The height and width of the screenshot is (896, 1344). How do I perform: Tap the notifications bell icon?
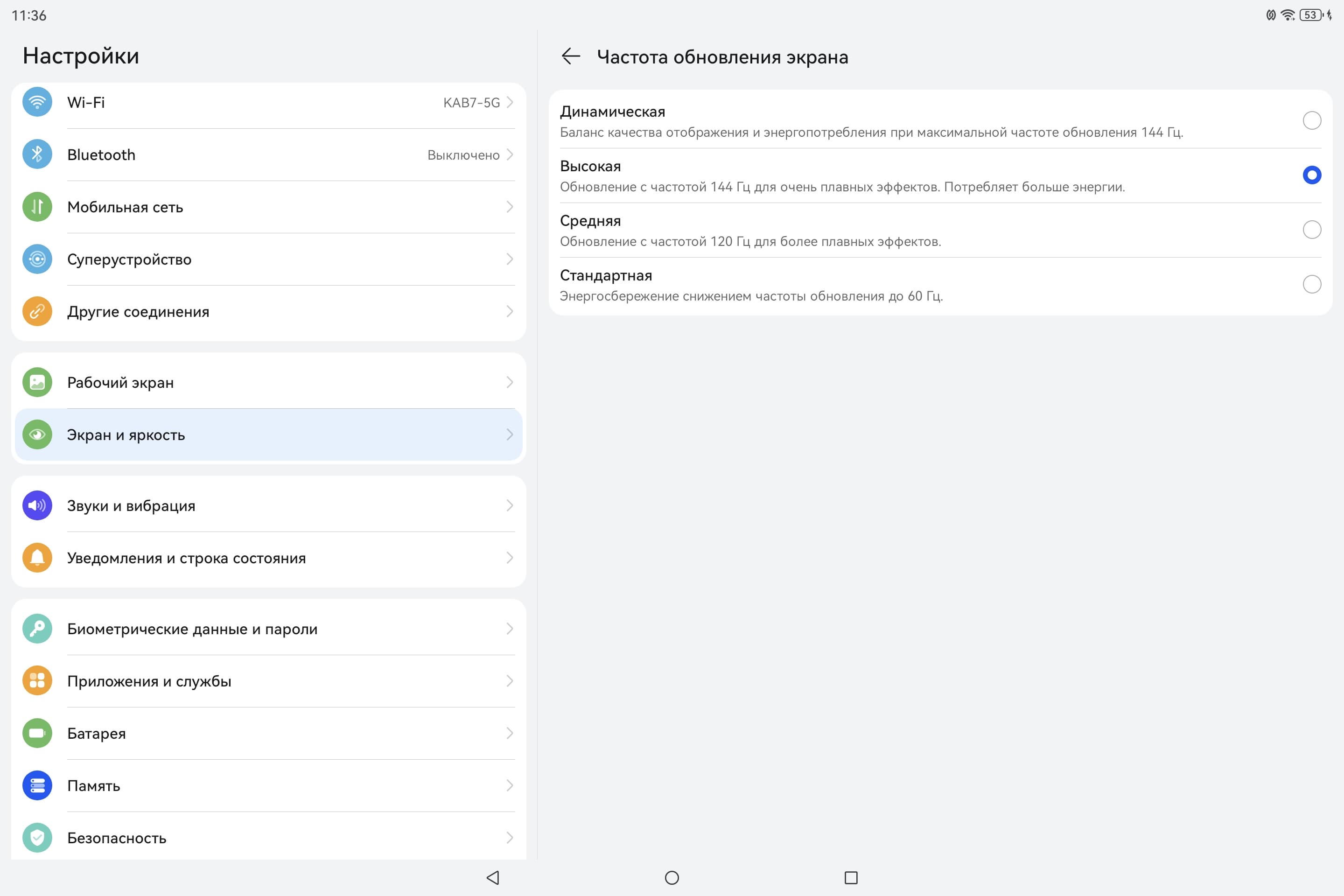point(37,558)
